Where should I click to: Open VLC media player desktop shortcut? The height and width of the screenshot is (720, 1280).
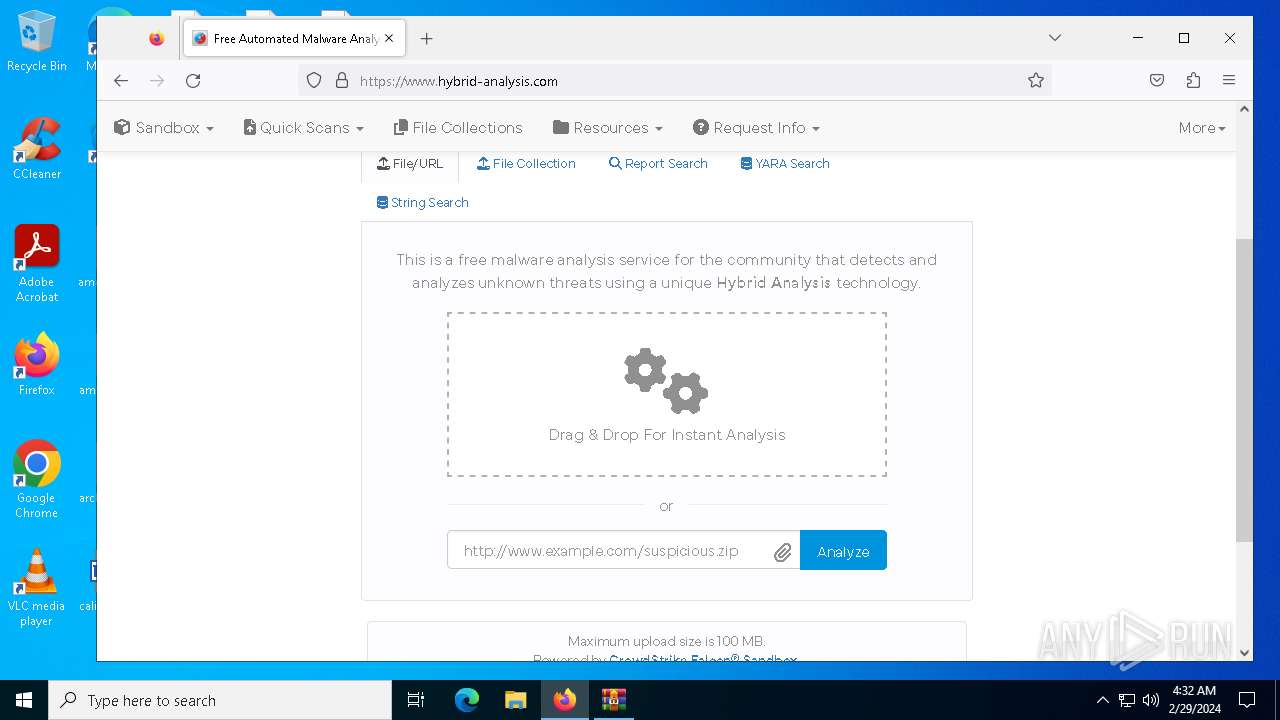point(37,588)
